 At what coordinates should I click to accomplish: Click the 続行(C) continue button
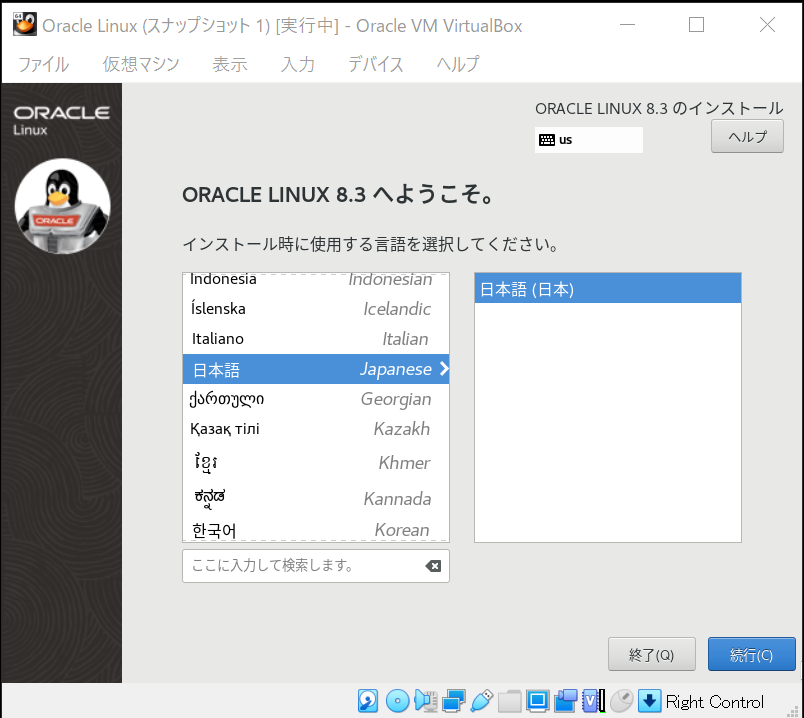752,654
